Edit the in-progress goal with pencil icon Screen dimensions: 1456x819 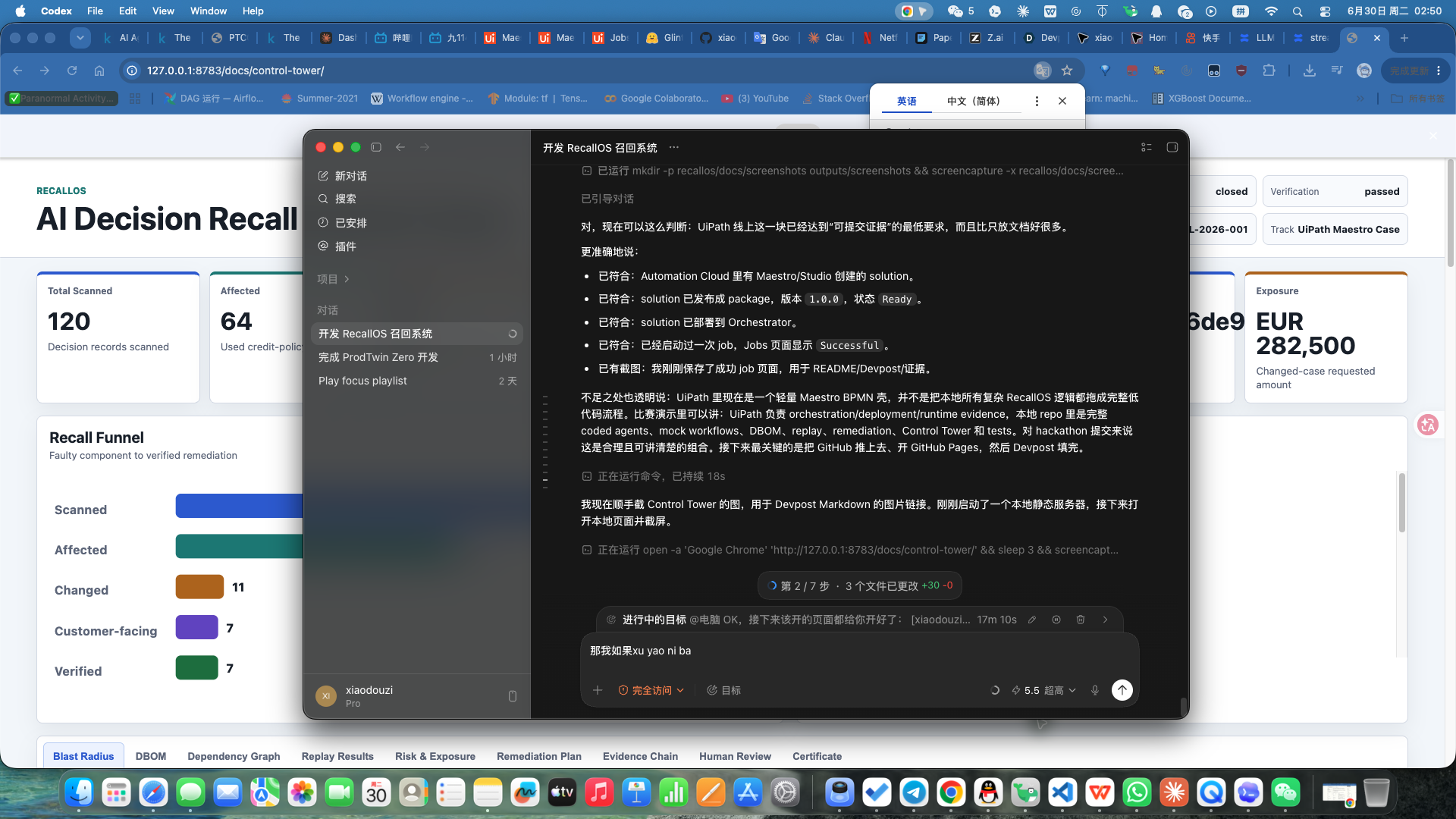click(x=1032, y=620)
